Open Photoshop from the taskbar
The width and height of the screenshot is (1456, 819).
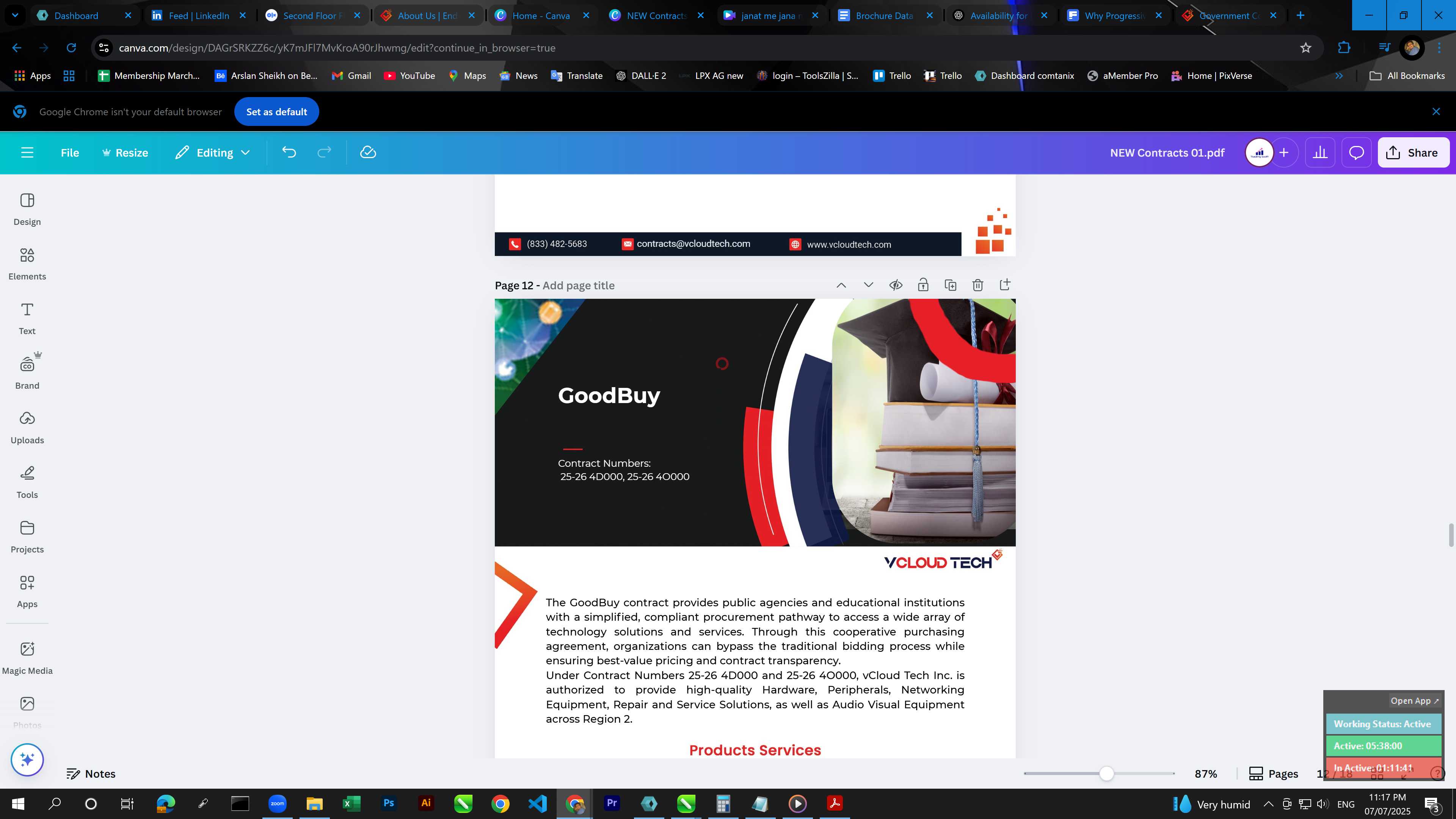[x=389, y=804]
